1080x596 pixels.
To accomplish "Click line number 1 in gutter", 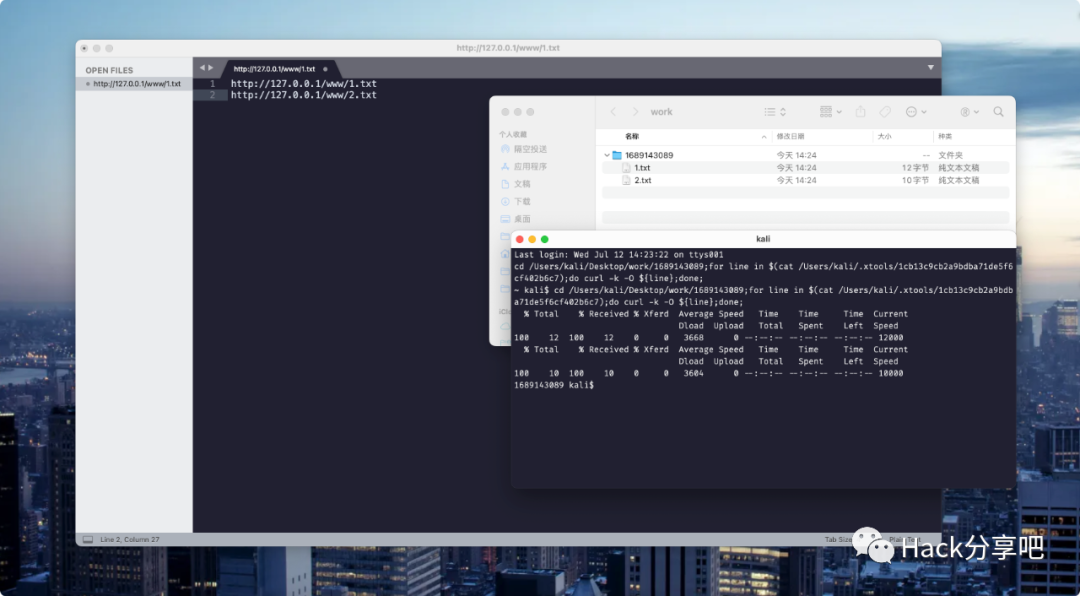I will tap(213, 83).
